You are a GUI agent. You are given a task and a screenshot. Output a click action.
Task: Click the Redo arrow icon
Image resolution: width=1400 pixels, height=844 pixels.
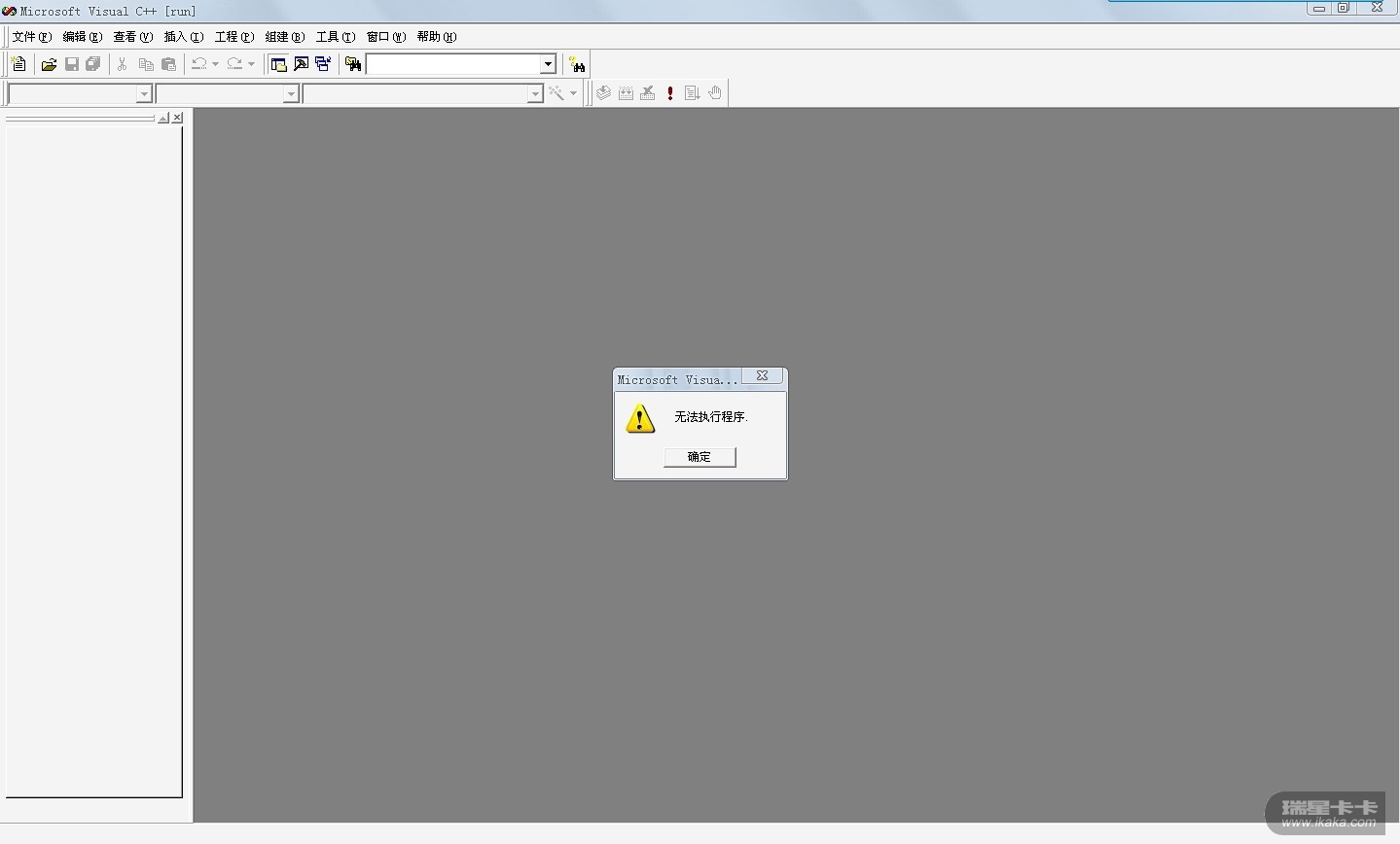click(x=234, y=64)
